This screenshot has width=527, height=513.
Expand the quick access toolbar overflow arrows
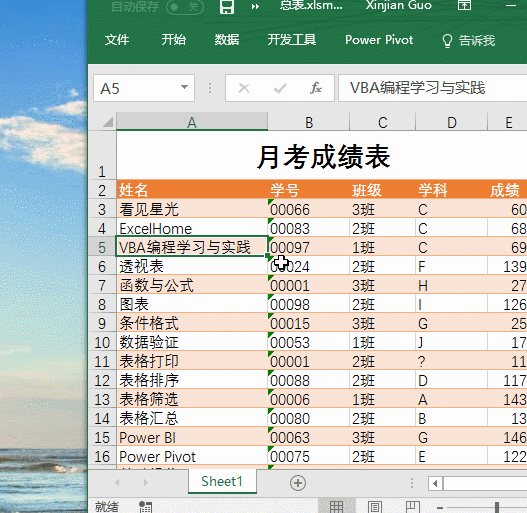pos(255,7)
